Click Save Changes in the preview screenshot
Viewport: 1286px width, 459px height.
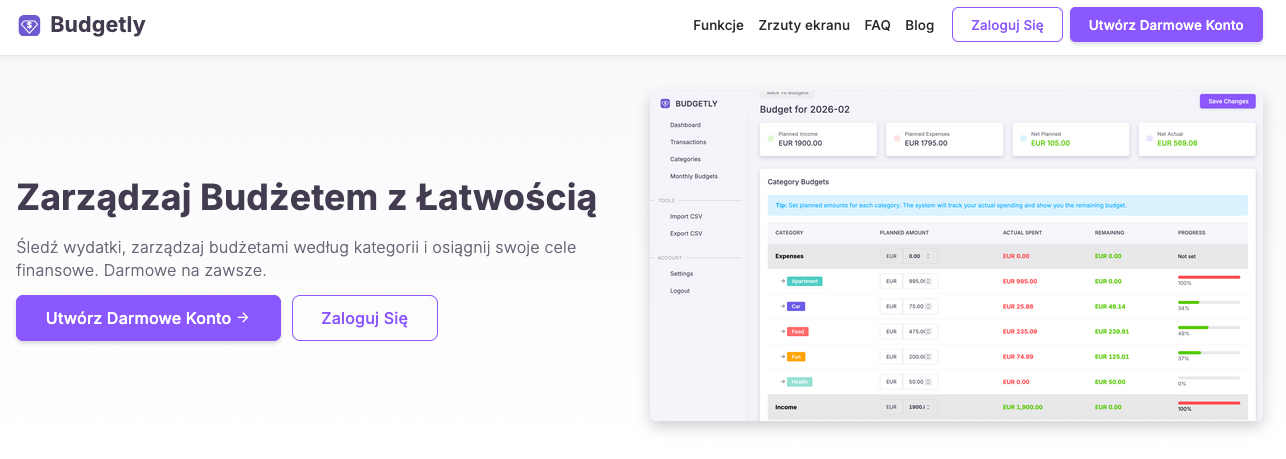pos(1227,101)
